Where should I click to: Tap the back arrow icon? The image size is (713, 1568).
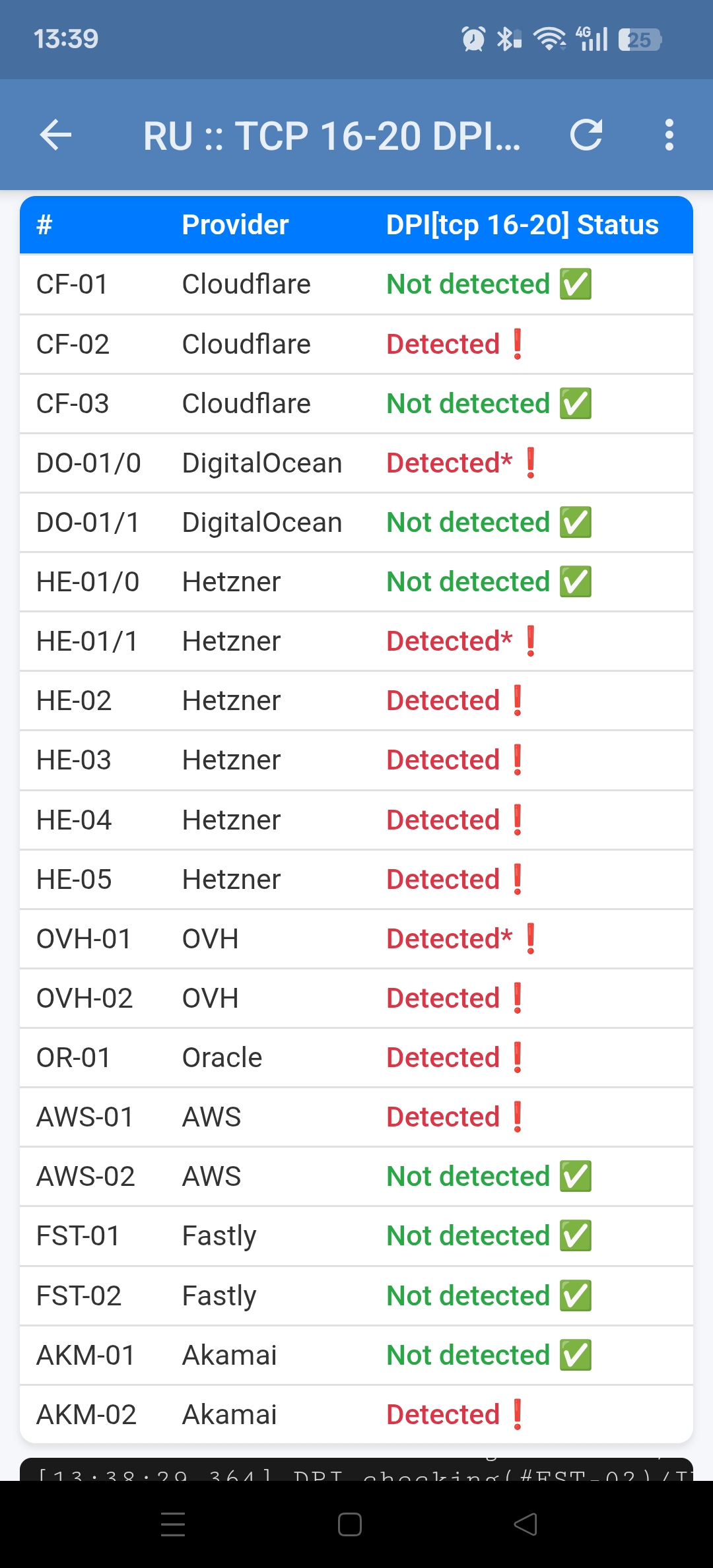pos(55,135)
